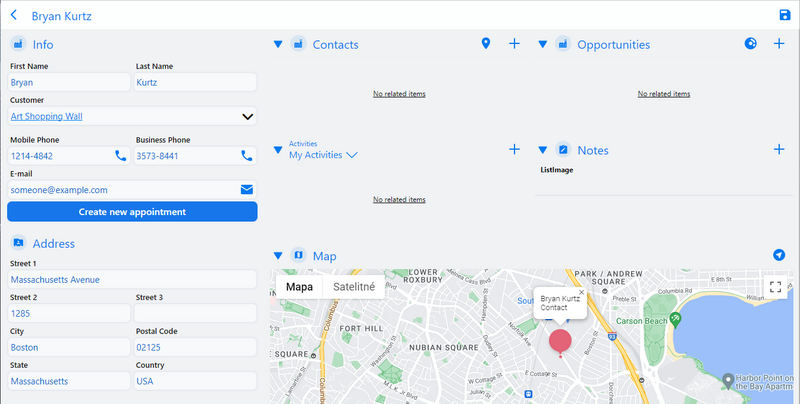This screenshot has width=800, height=404.
Task: Select the Mapa map view tab
Action: point(299,287)
